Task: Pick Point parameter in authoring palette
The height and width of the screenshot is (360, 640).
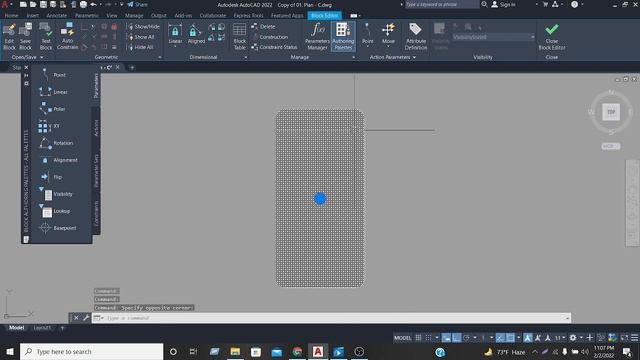Action: 53,75
